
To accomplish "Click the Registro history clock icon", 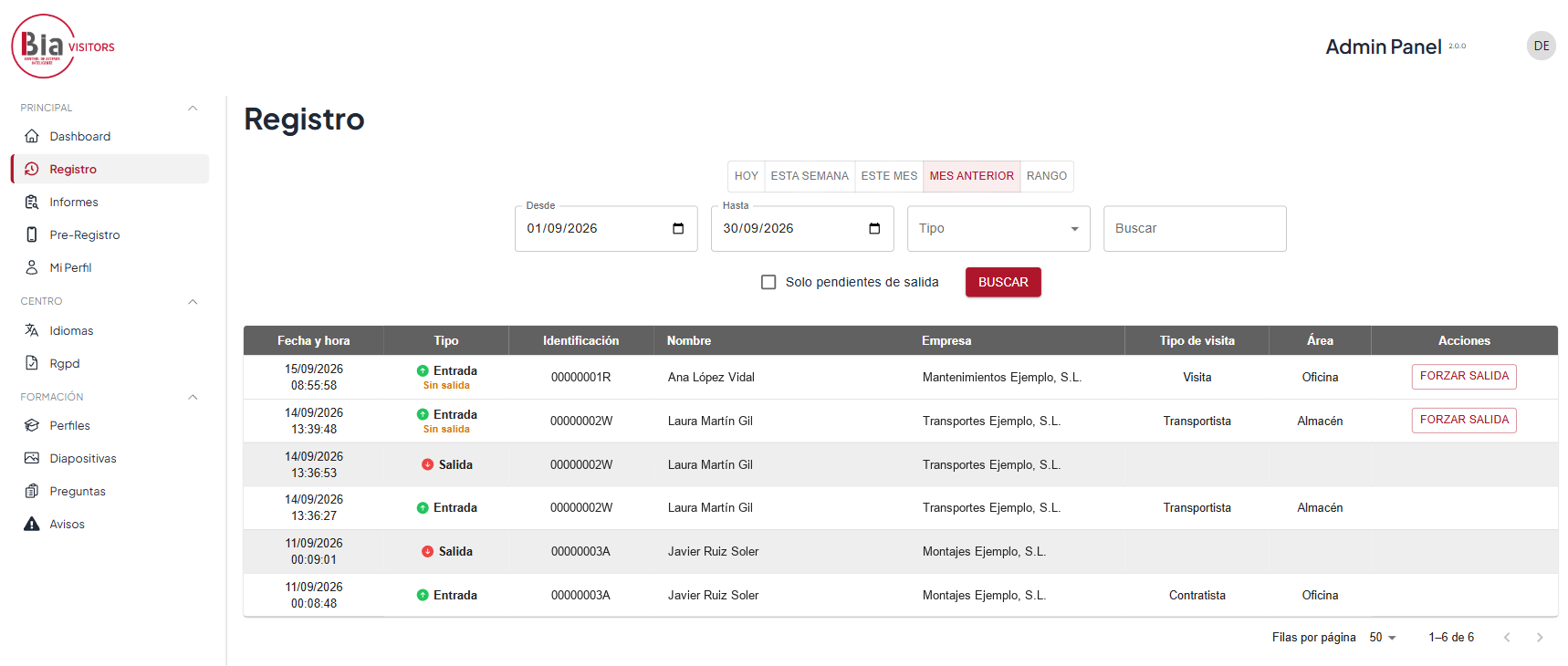I will point(32,169).
